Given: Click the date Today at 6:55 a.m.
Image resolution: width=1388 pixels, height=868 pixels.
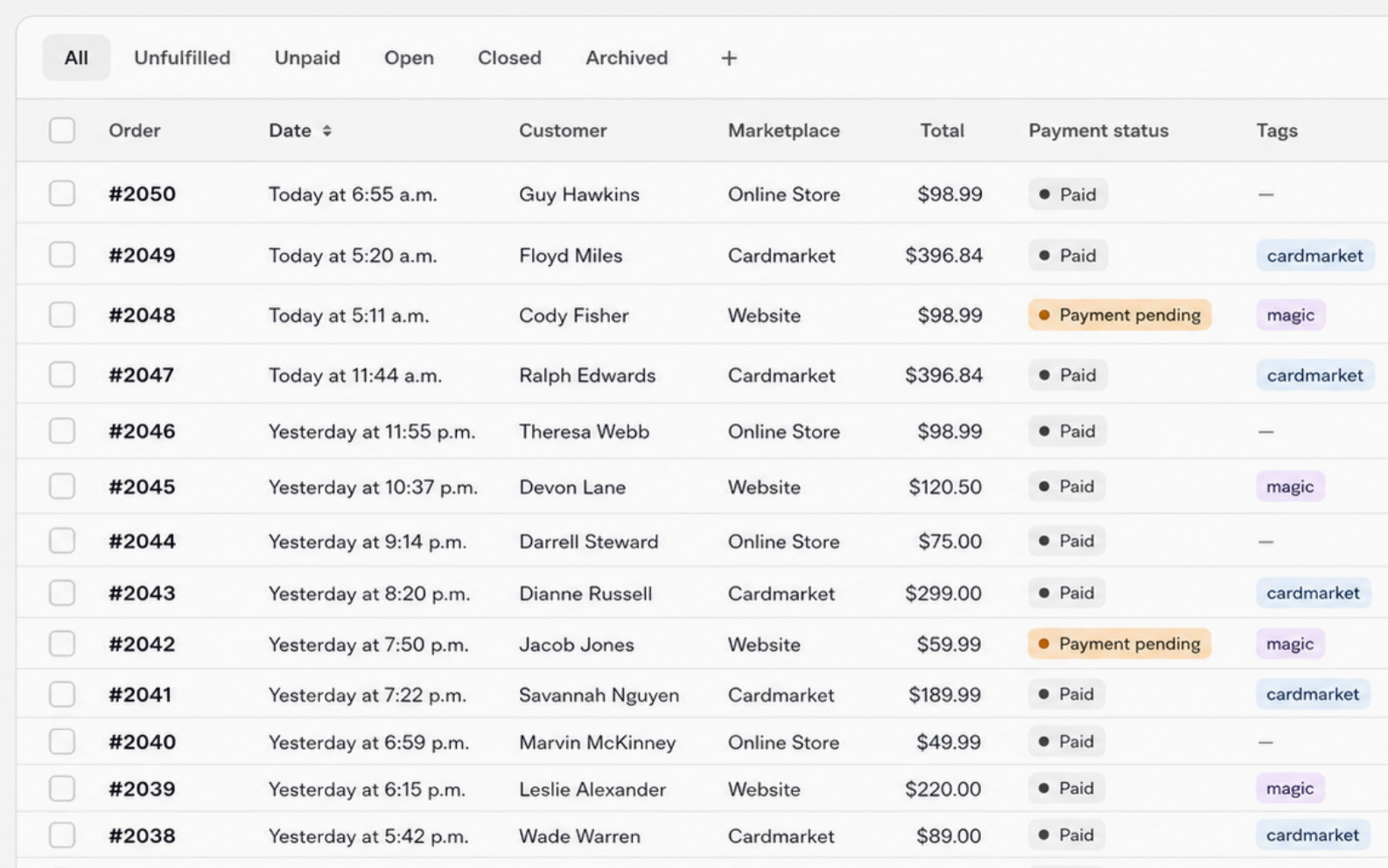Looking at the screenshot, I should [353, 194].
